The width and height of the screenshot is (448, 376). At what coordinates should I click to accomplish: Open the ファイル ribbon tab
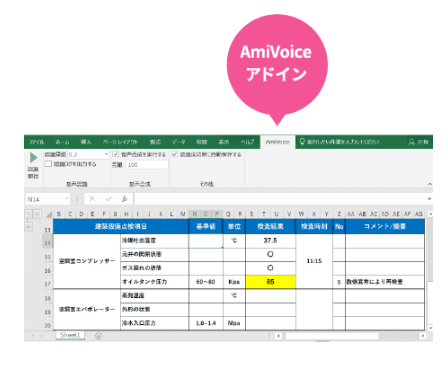(x=36, y=142)
